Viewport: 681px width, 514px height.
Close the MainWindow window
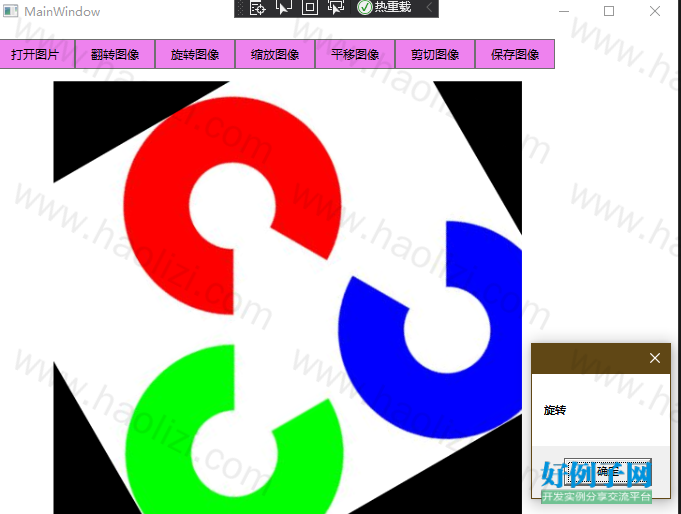click(655, 11)
